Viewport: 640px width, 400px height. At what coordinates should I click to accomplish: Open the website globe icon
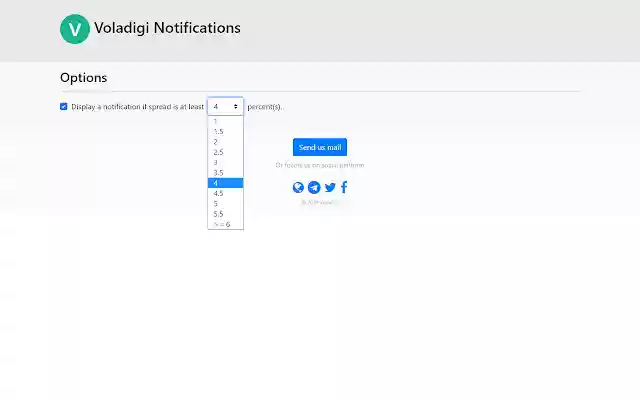[298, 187]
